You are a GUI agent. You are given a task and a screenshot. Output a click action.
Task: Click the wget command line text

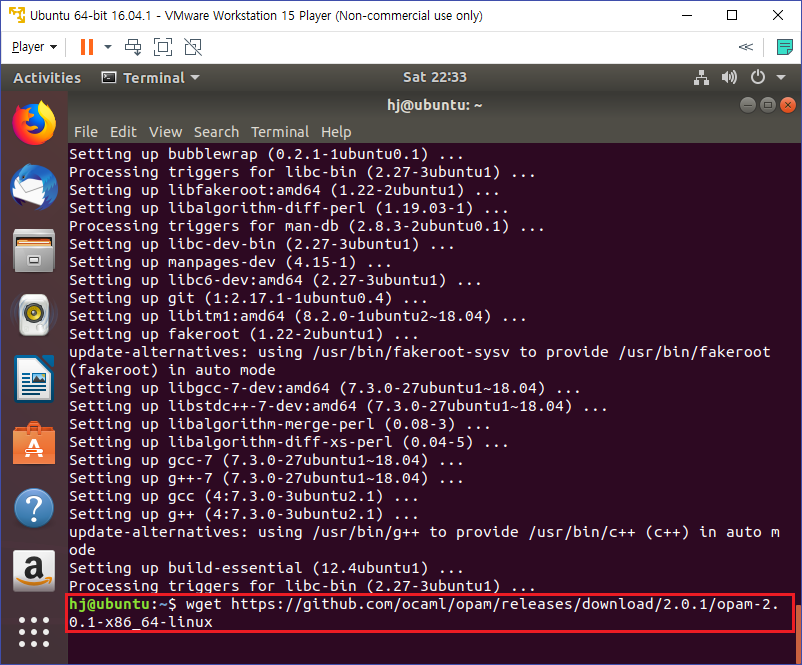[424, 613]
